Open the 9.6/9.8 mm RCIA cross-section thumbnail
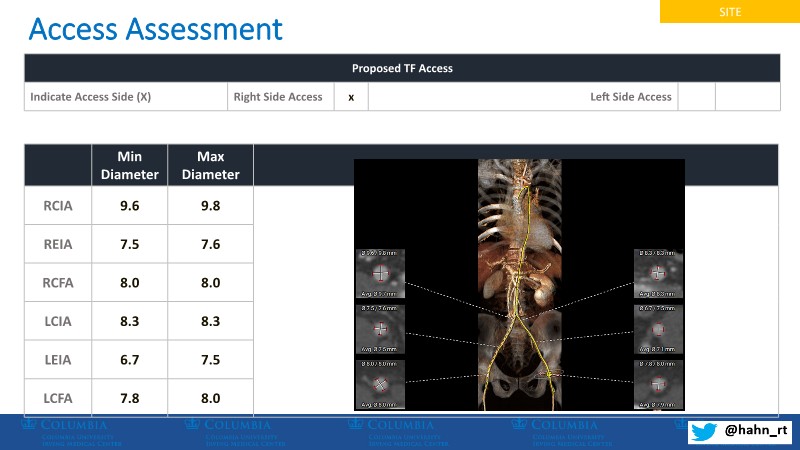Viewport: 800px width, 450px height. (379, 273)
